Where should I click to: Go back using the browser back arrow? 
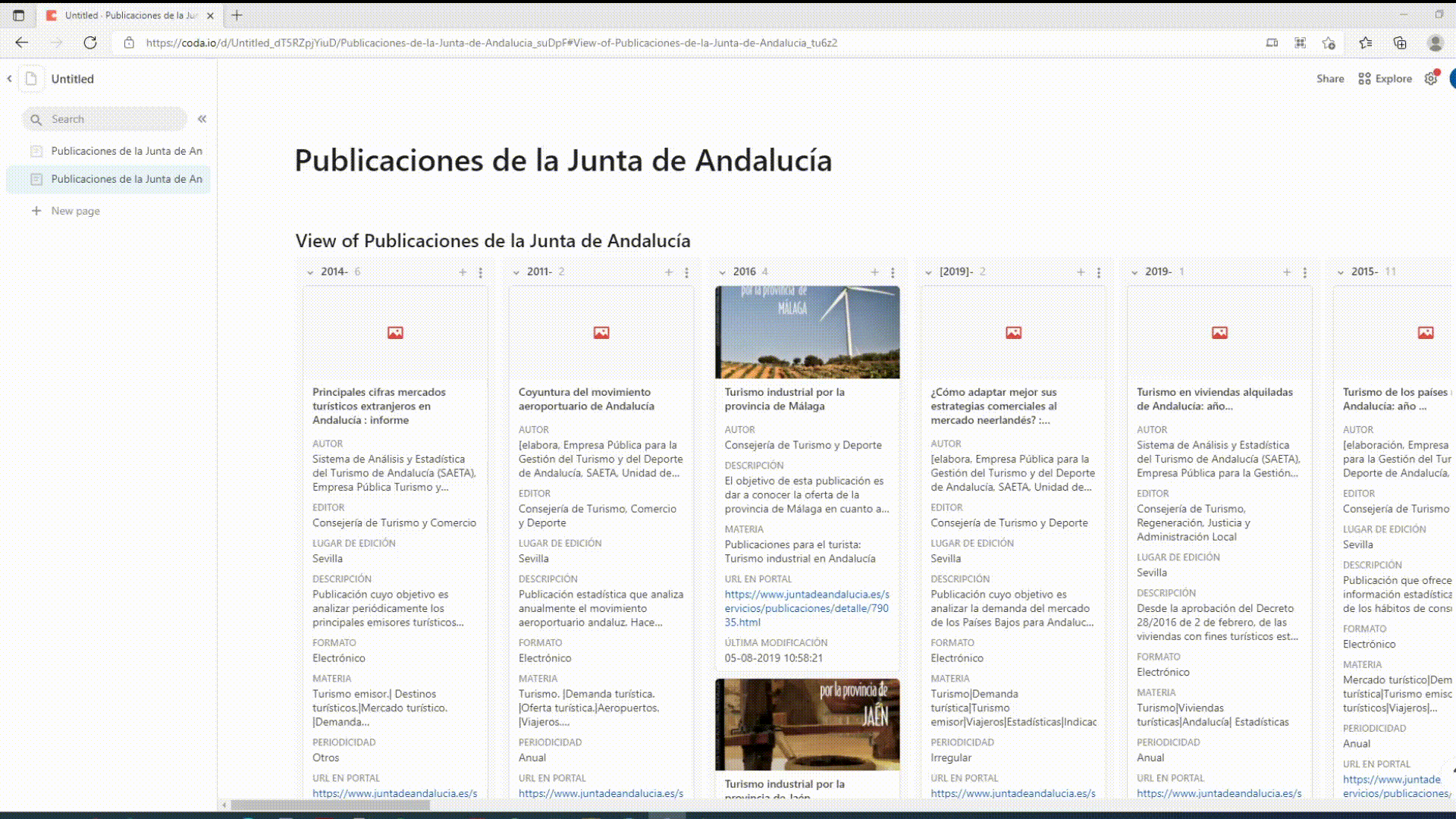coord(21,42)
